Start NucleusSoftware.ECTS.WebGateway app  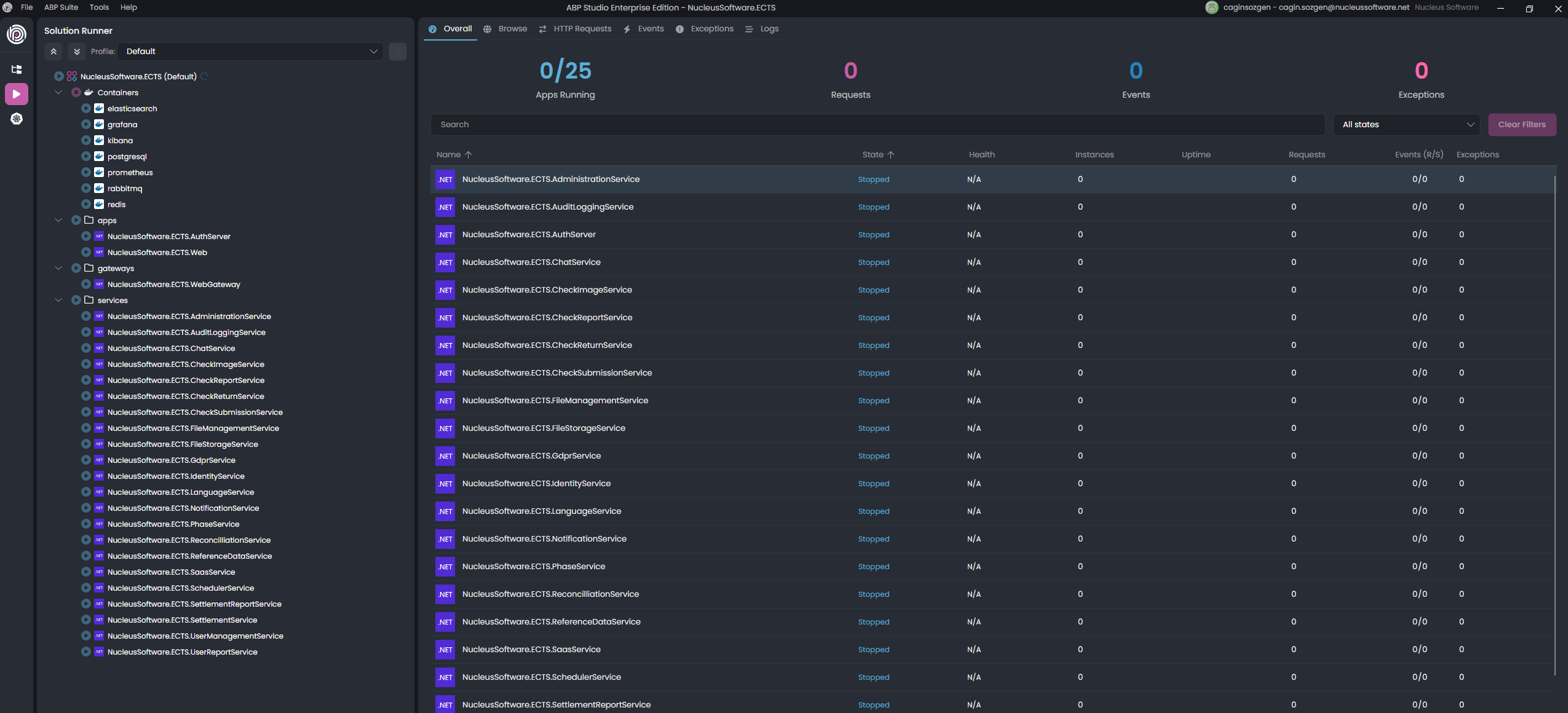point(86,285)
